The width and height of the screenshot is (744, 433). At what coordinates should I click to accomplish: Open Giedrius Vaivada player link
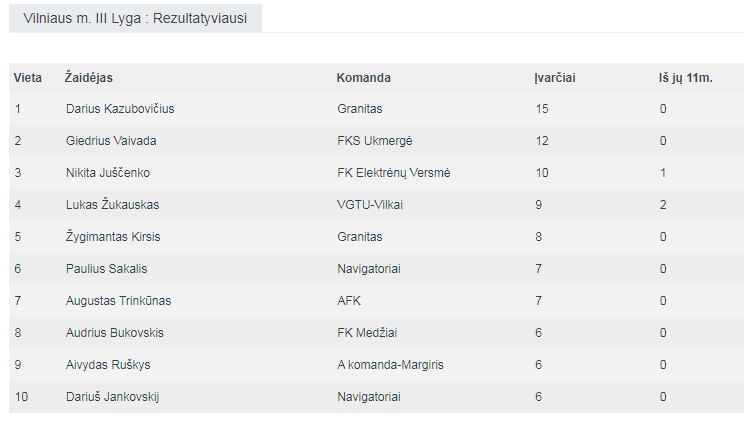111,141
